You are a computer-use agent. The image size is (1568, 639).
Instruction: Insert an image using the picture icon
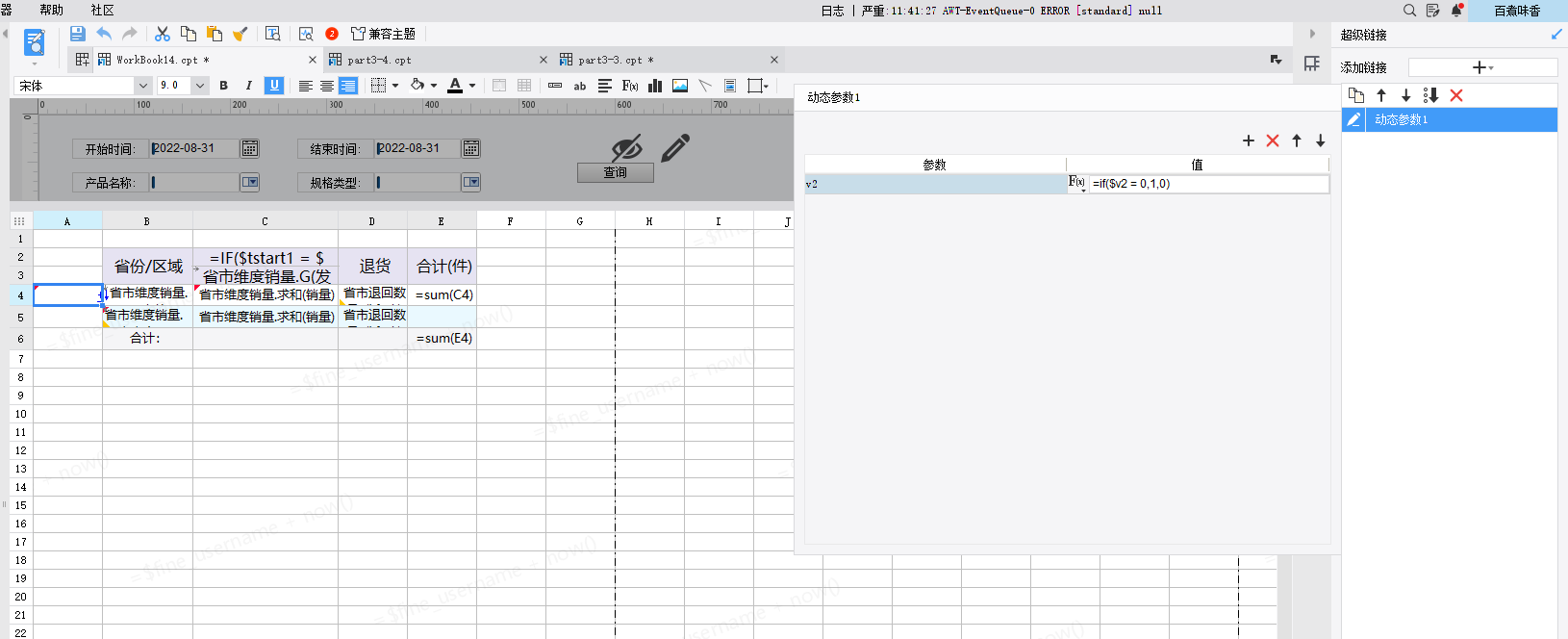[680, 86]
